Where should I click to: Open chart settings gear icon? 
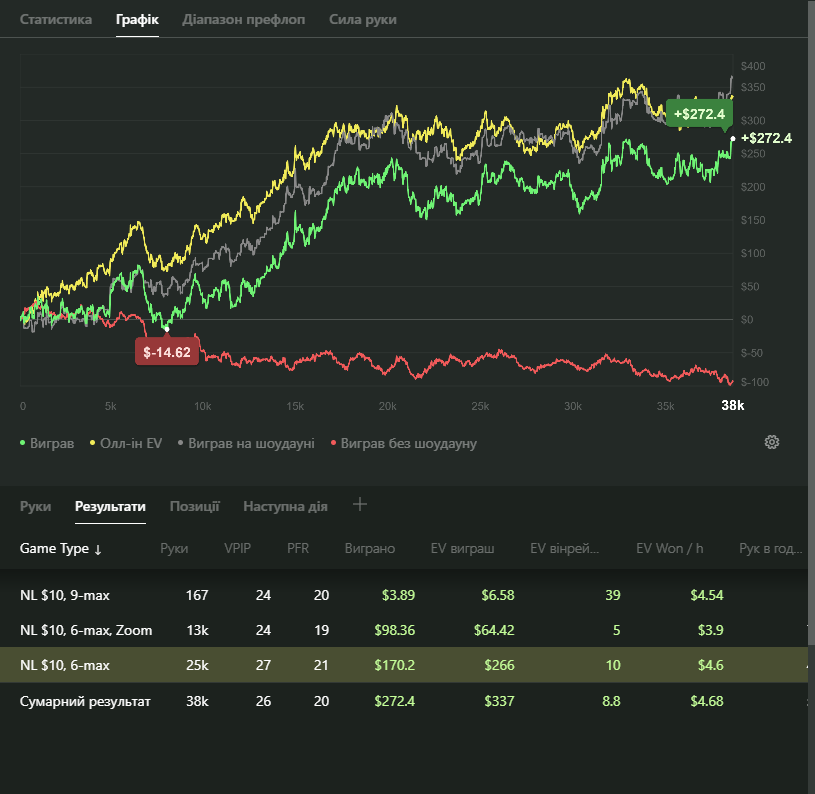pyautogui.click(x=771, y=442)
